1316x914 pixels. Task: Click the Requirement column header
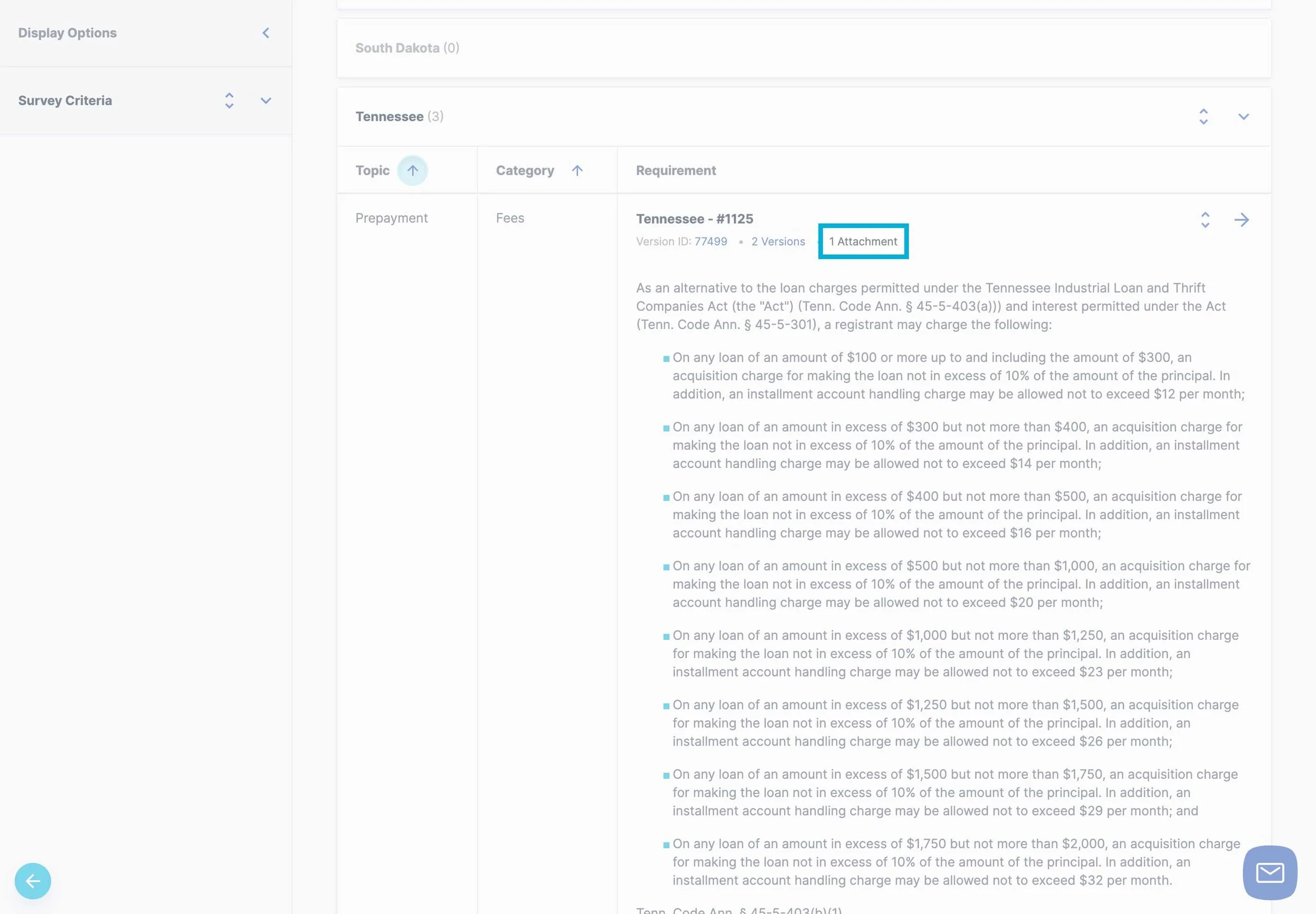point(675,171)
